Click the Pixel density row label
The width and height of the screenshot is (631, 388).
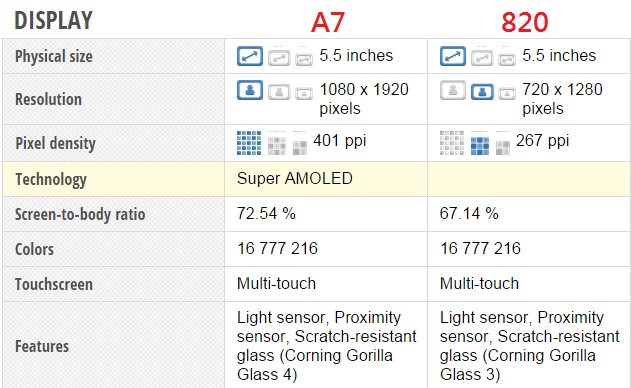(x=56, y=143)
